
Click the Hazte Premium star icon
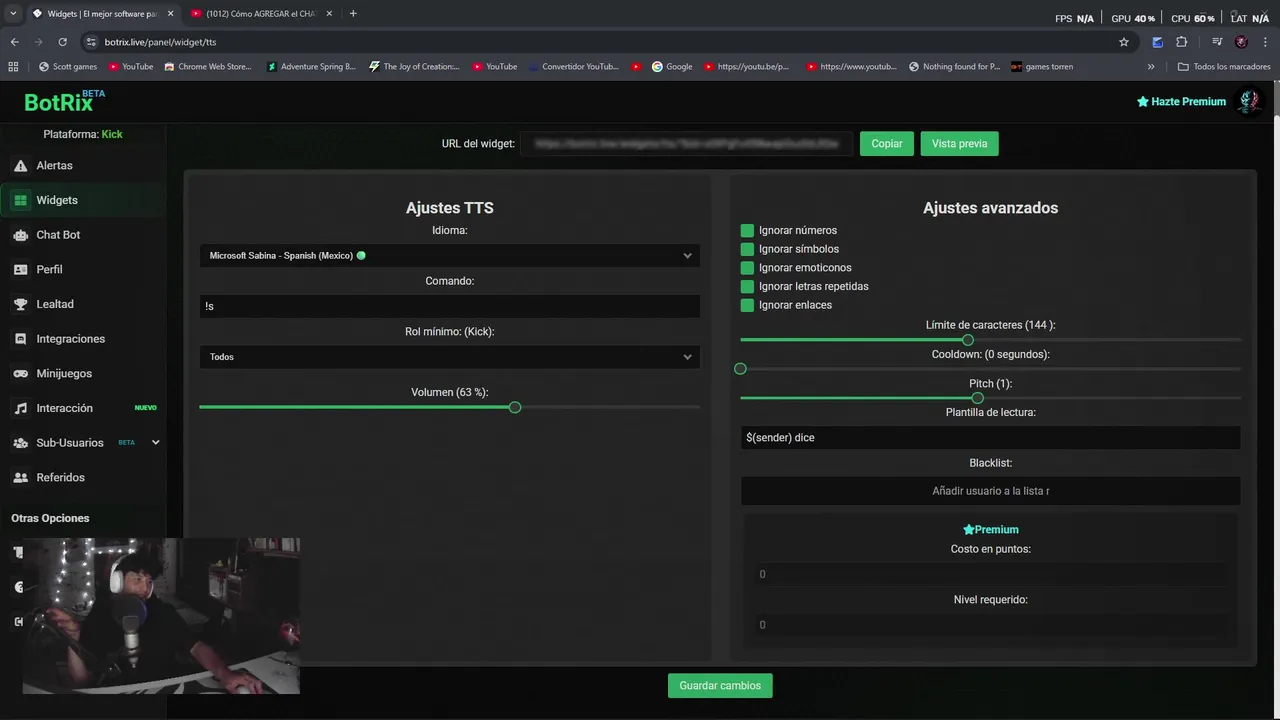tap(1143, 102)
